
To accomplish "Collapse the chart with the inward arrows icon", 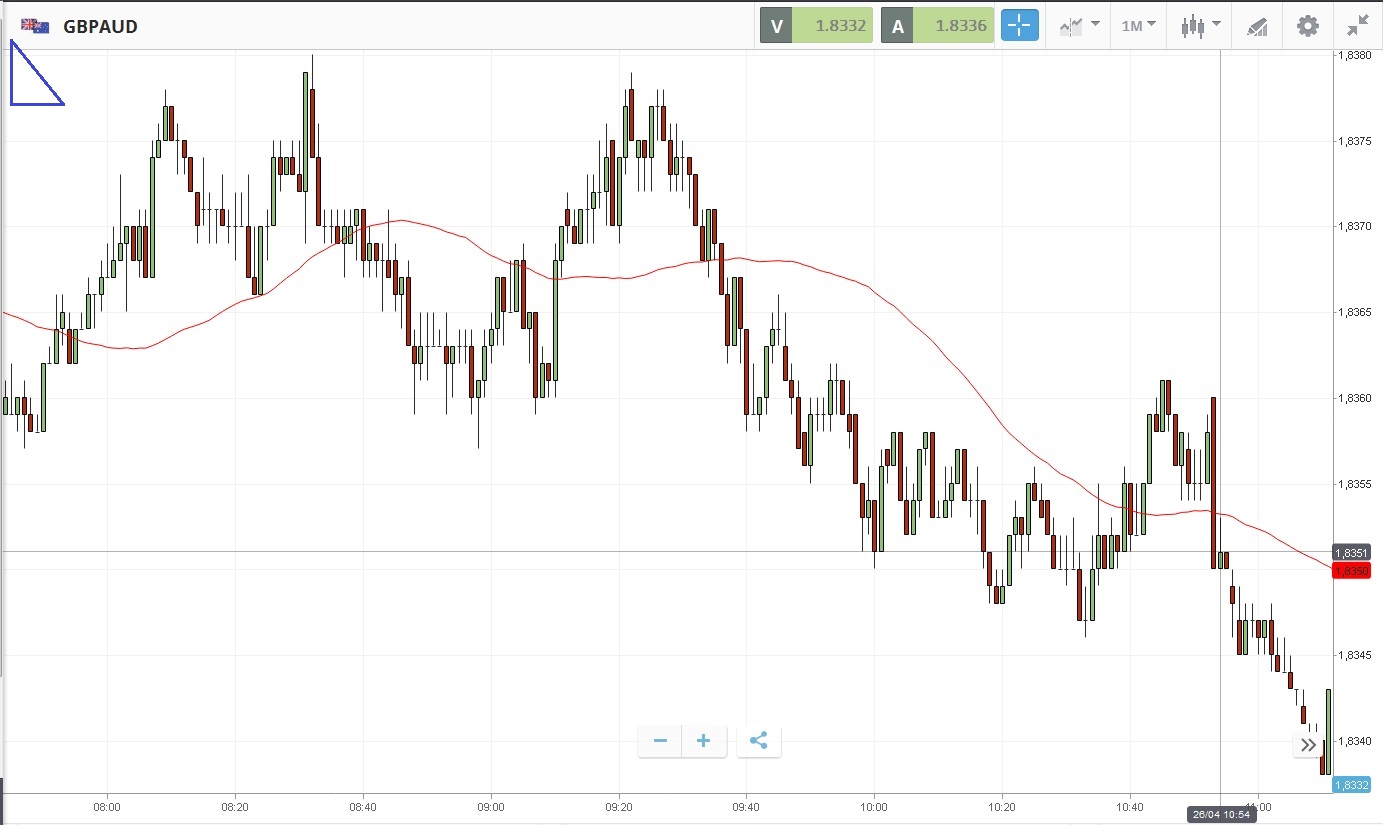I will pos(1358,26).
